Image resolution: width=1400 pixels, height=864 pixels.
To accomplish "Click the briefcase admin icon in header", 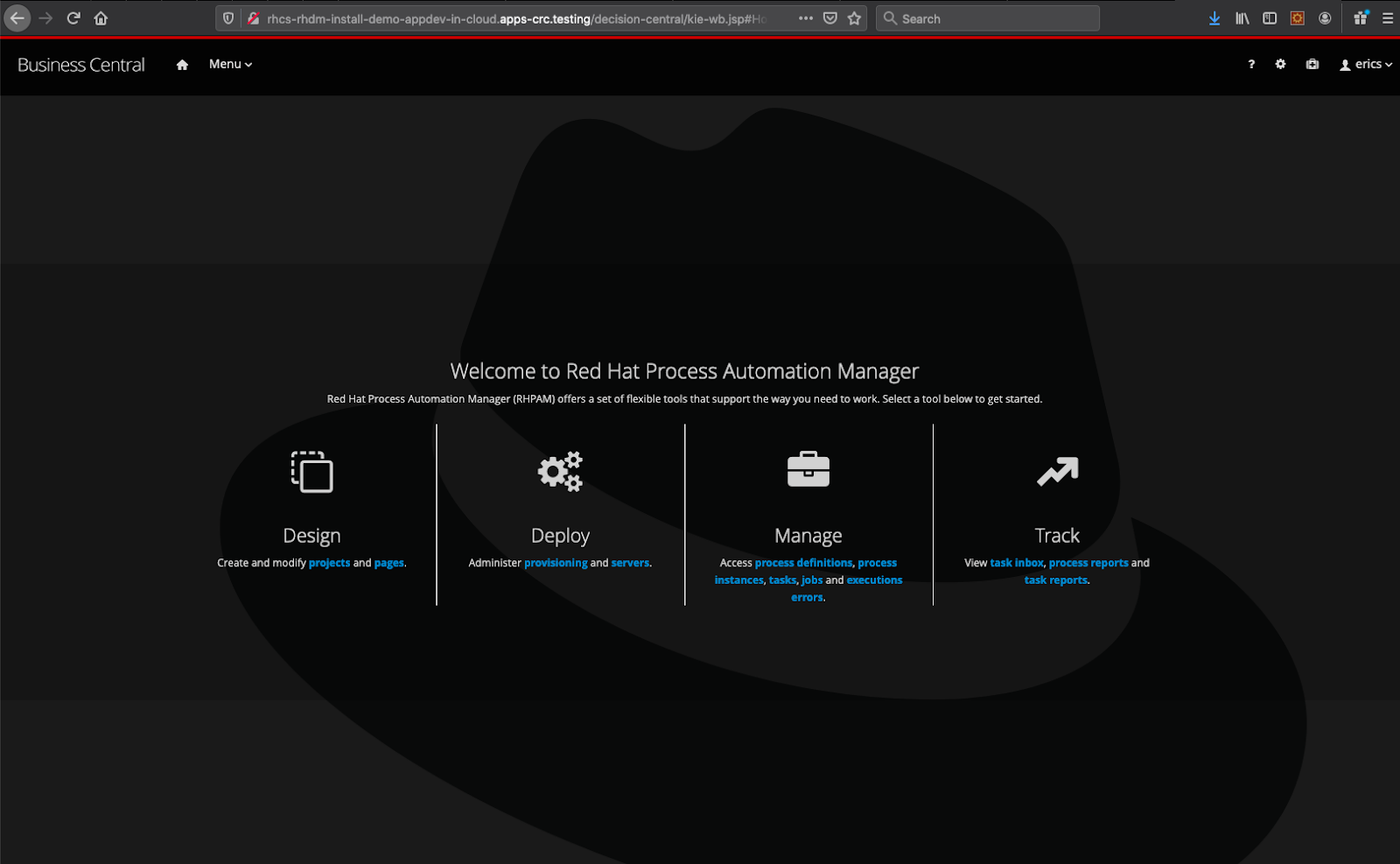I will 1312,64.
